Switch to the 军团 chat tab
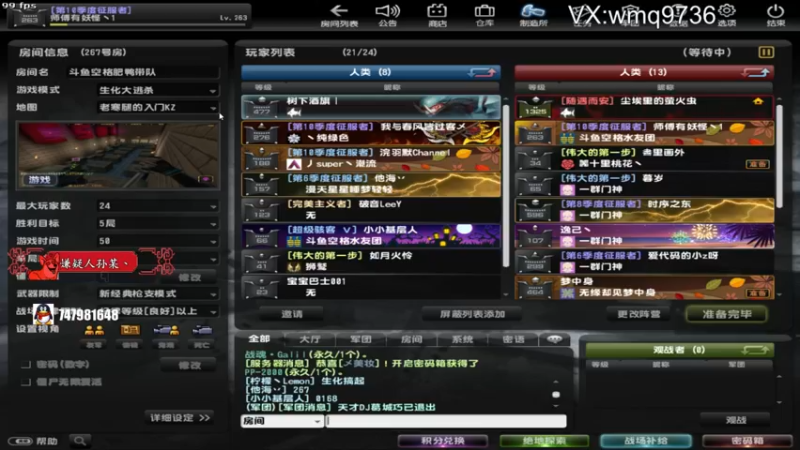Viewport: 800px width, 450px height. (x=361, y=339)
